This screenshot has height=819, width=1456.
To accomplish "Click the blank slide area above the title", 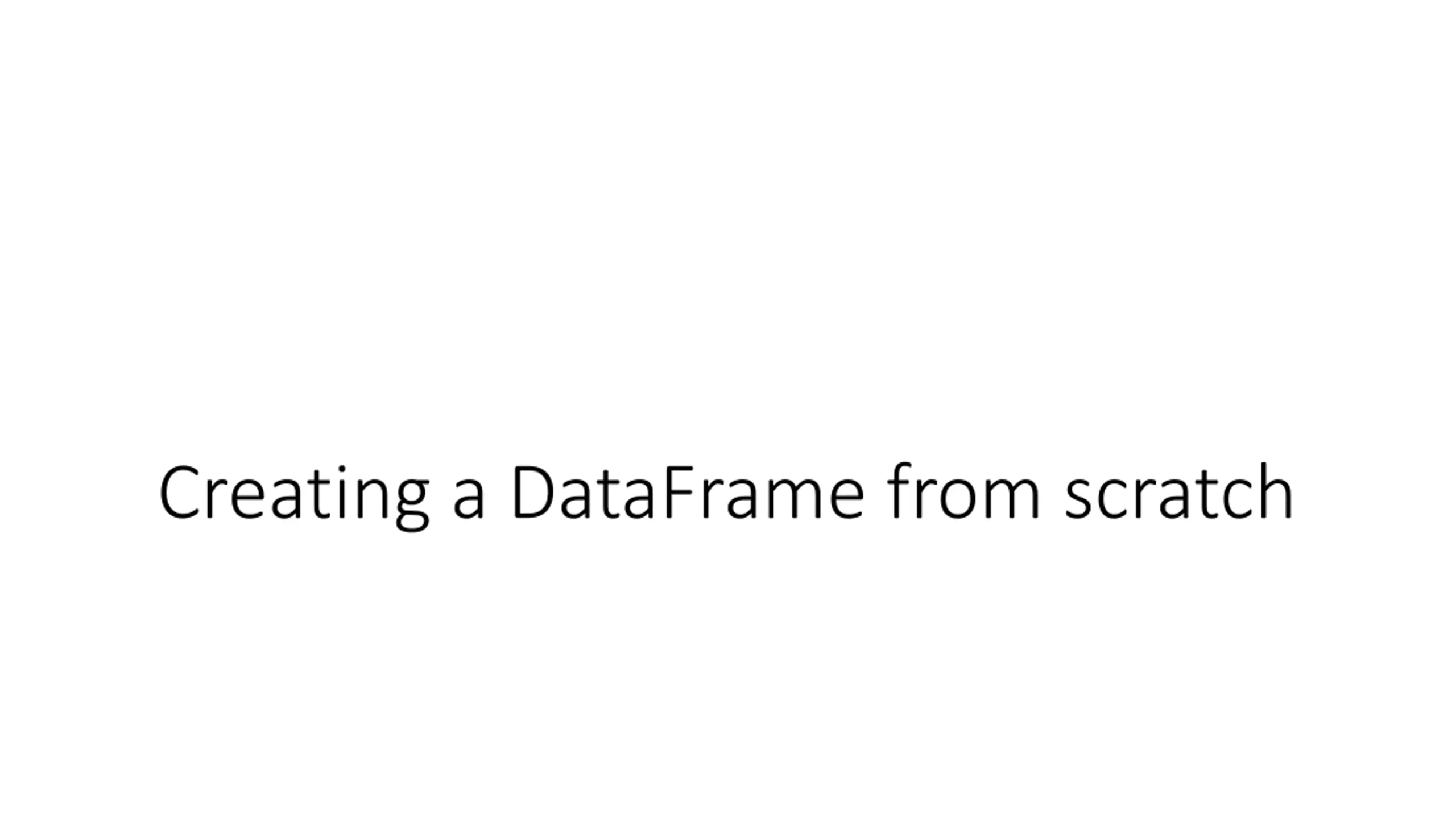I will [728, 227].
